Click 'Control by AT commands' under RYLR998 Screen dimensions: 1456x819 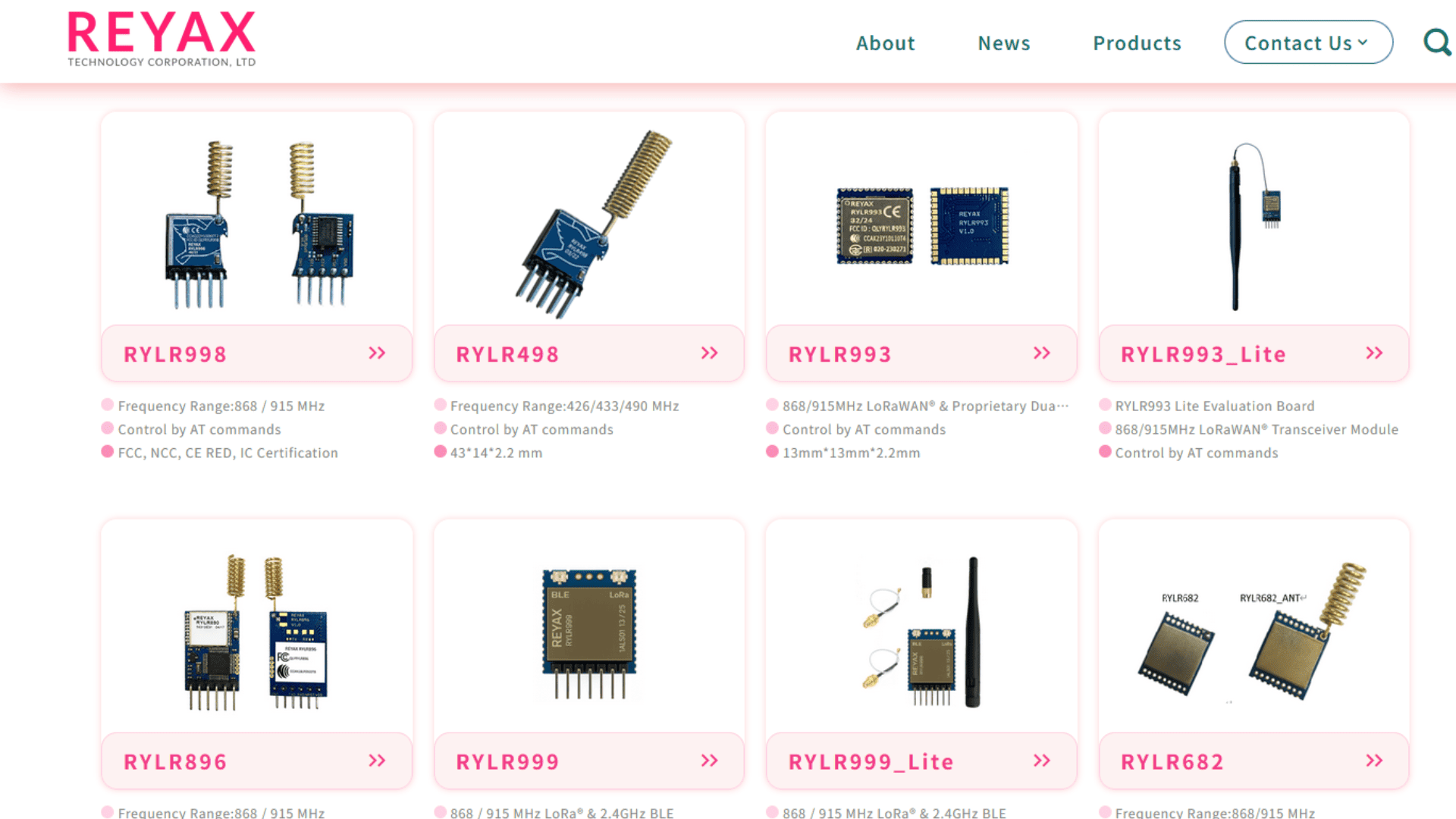click(199, 429)
